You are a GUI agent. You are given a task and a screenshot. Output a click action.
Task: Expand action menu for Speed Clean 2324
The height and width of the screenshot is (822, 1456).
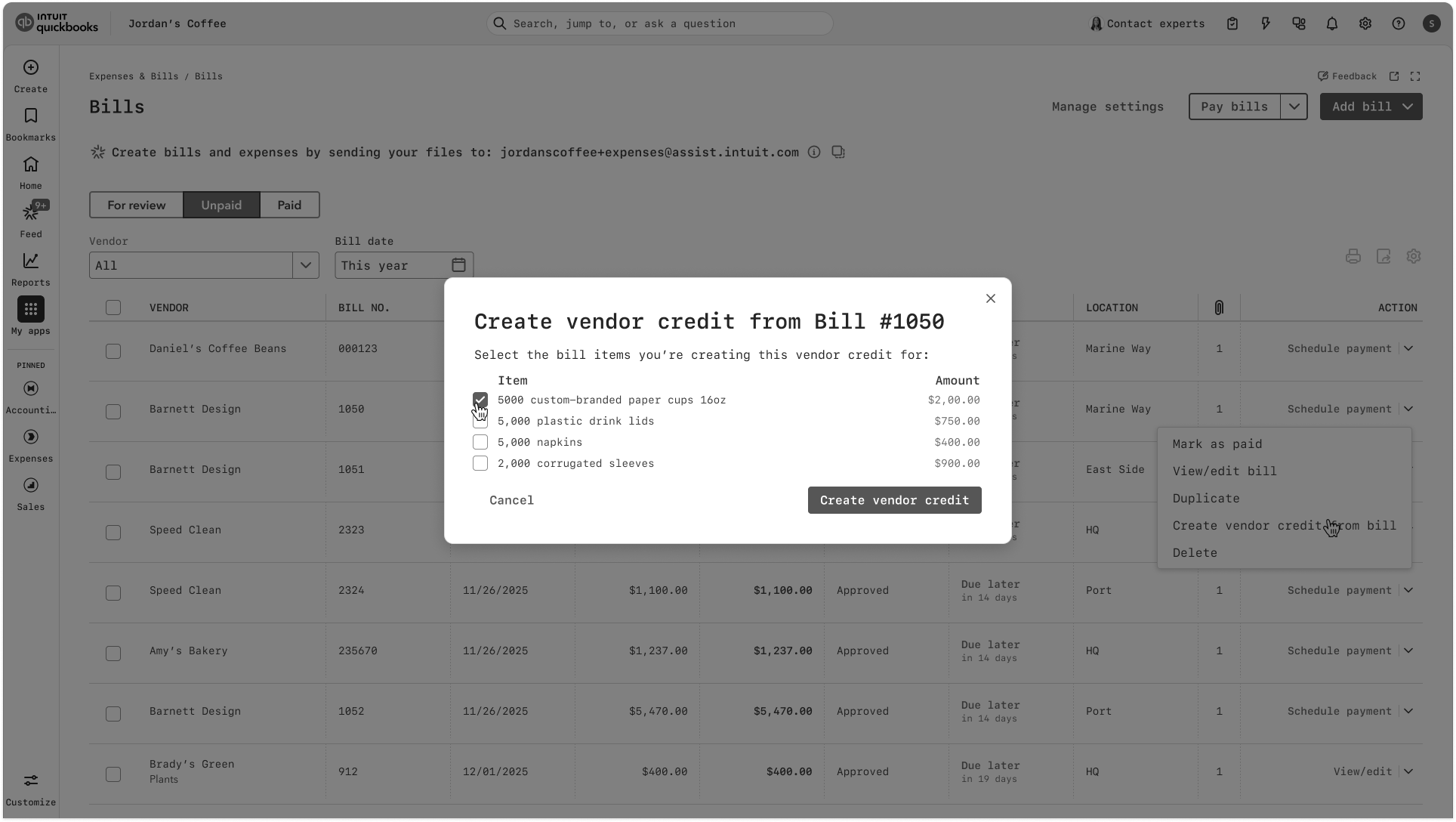(1408, 590)
